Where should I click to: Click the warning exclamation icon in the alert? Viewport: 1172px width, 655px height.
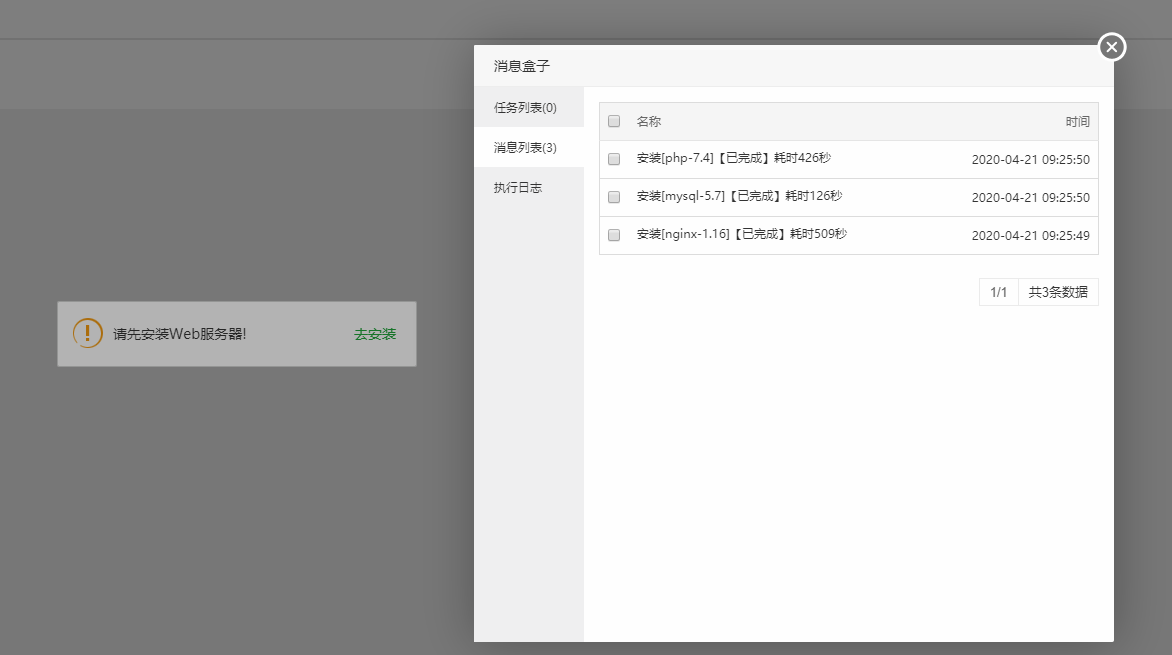coord(86,333)
